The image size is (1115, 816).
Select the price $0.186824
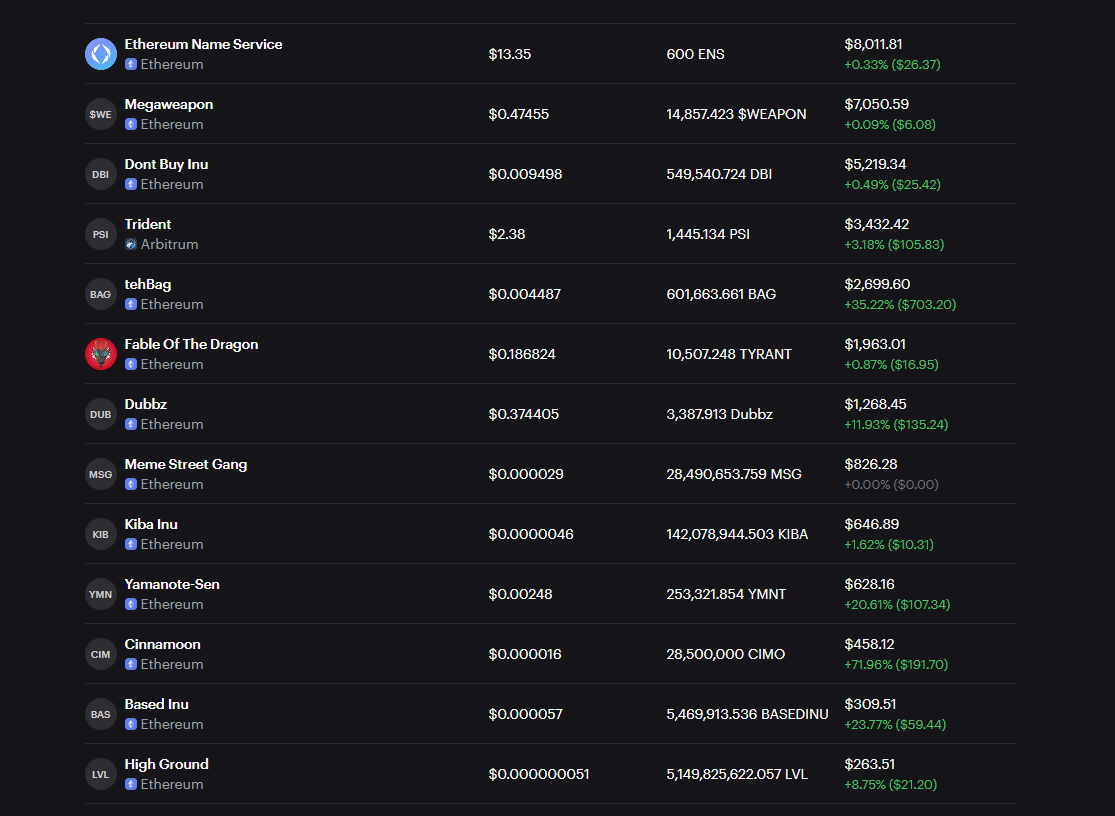522,354
